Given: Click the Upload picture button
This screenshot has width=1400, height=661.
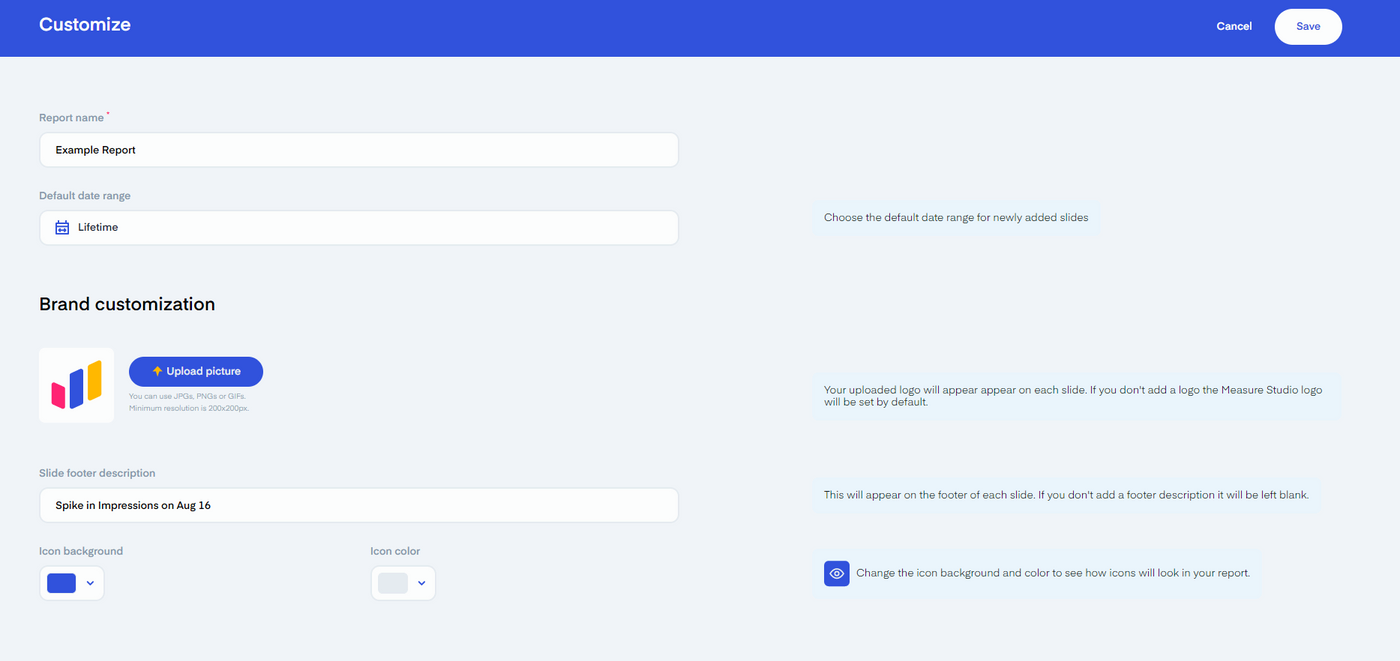Looking at the screenshot, I should point(196,371).
